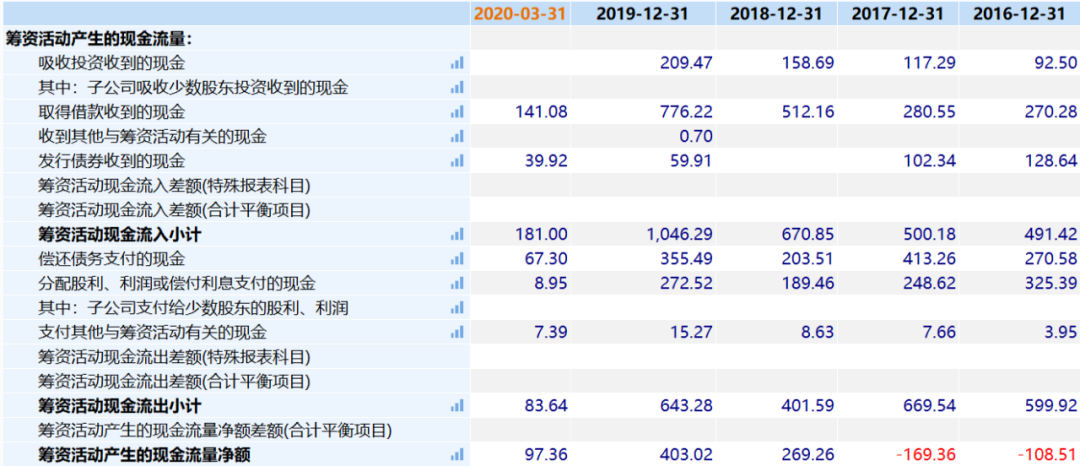Viewport: 1080px width, 466px height.
Task: Click the cell value 158.69
Action: [x=807, y=63]
